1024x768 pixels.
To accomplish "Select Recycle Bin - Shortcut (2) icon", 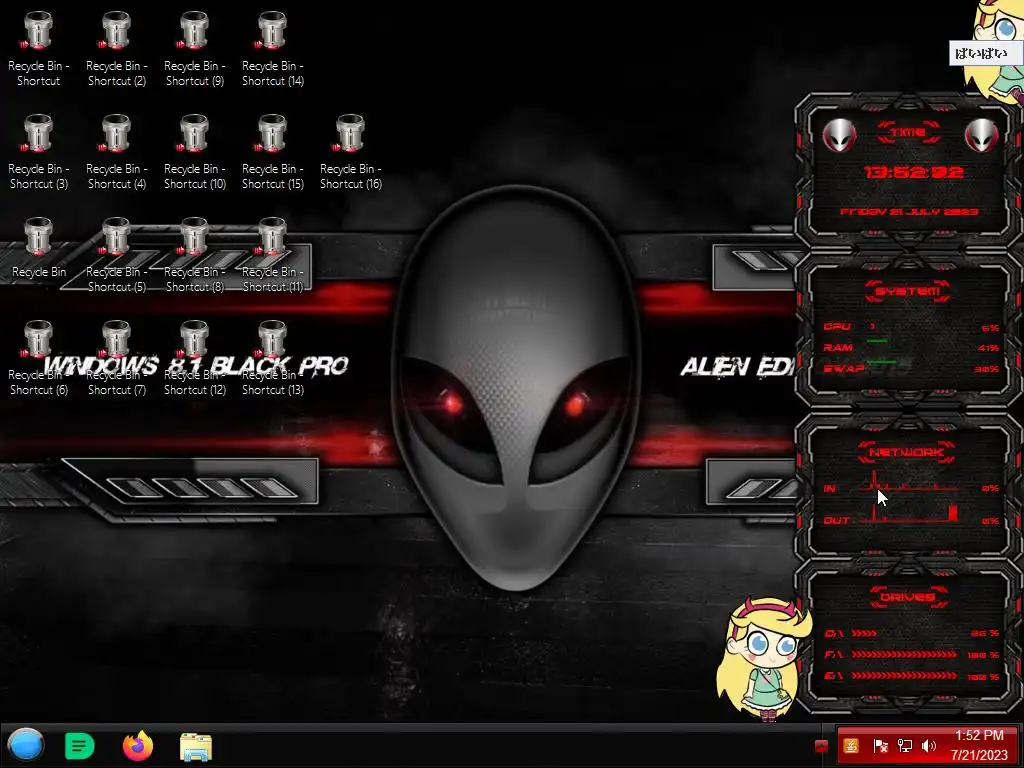I will pyautogui.click(x=117, y=49).
